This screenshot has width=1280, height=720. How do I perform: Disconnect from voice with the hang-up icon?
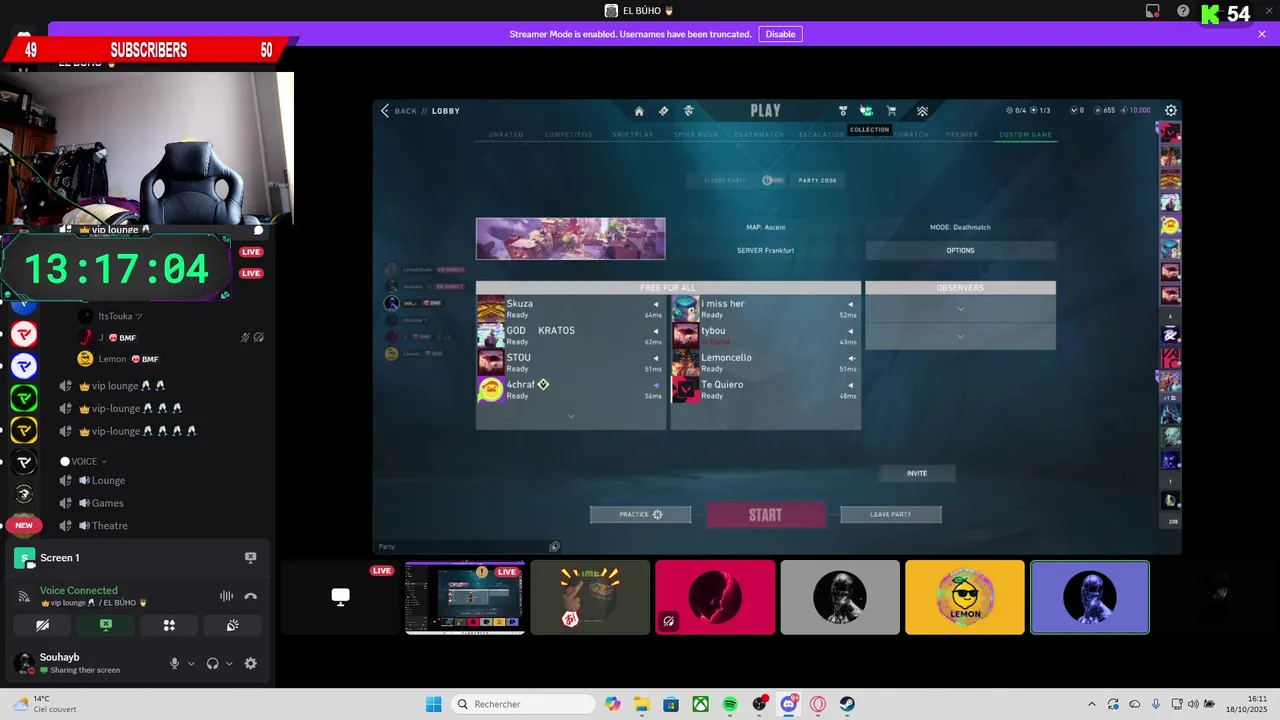(x=251, y=596)
